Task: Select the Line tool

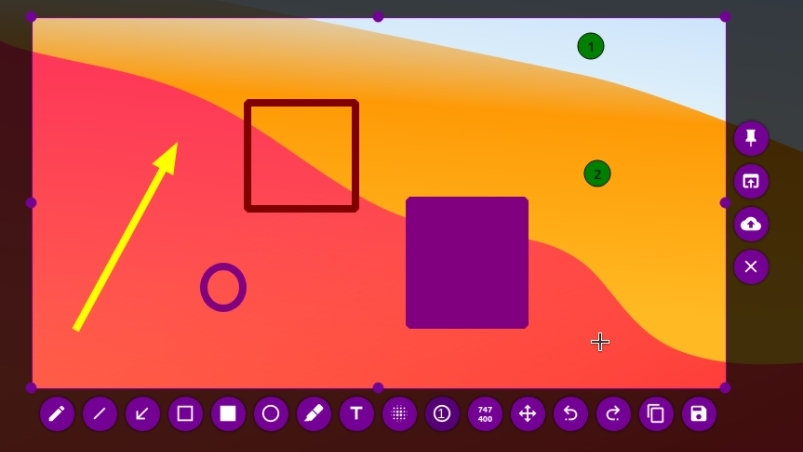Action: tap(100, 414)
